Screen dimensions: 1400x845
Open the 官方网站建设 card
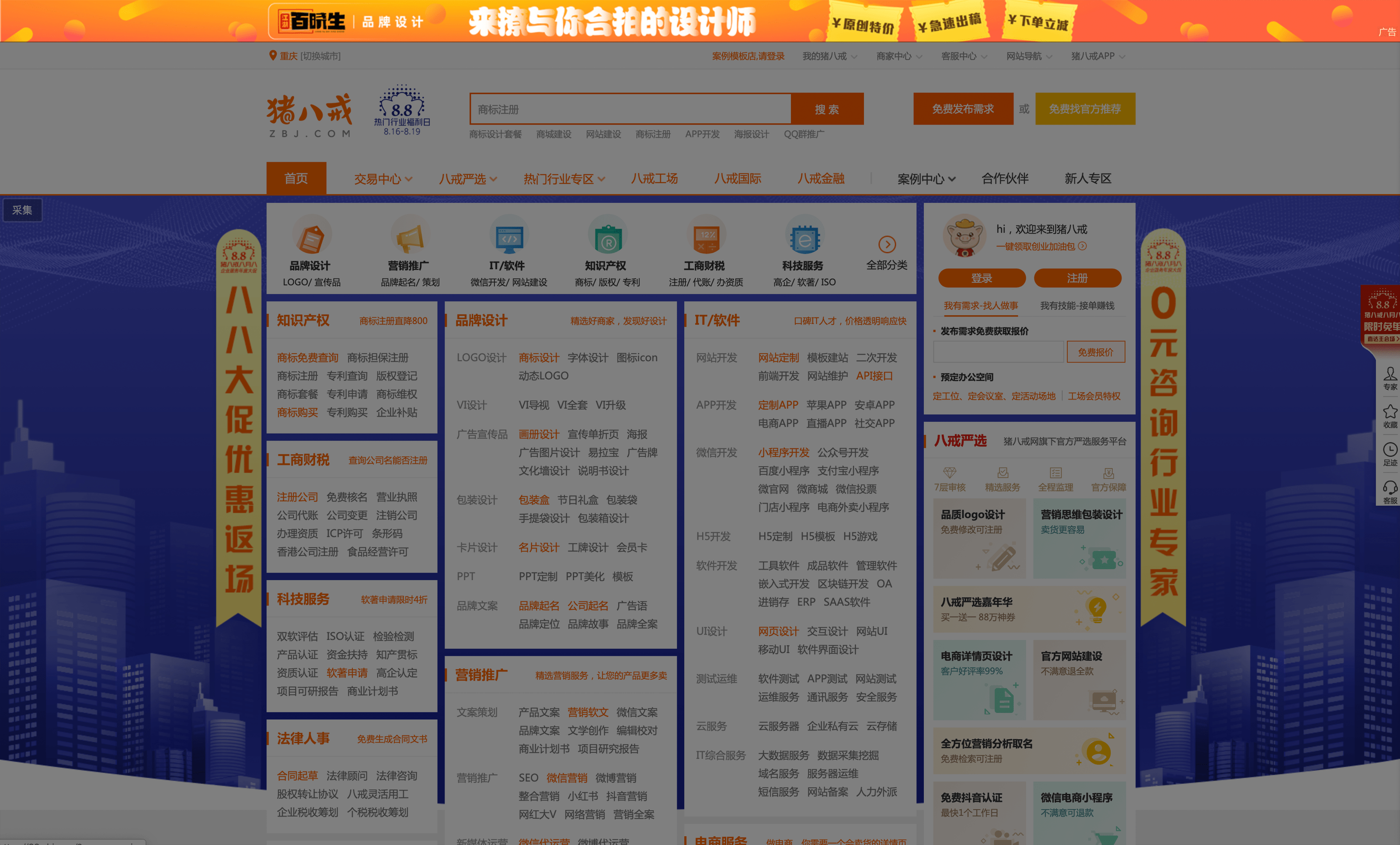pyautogui.click(x=1079, y=680)
